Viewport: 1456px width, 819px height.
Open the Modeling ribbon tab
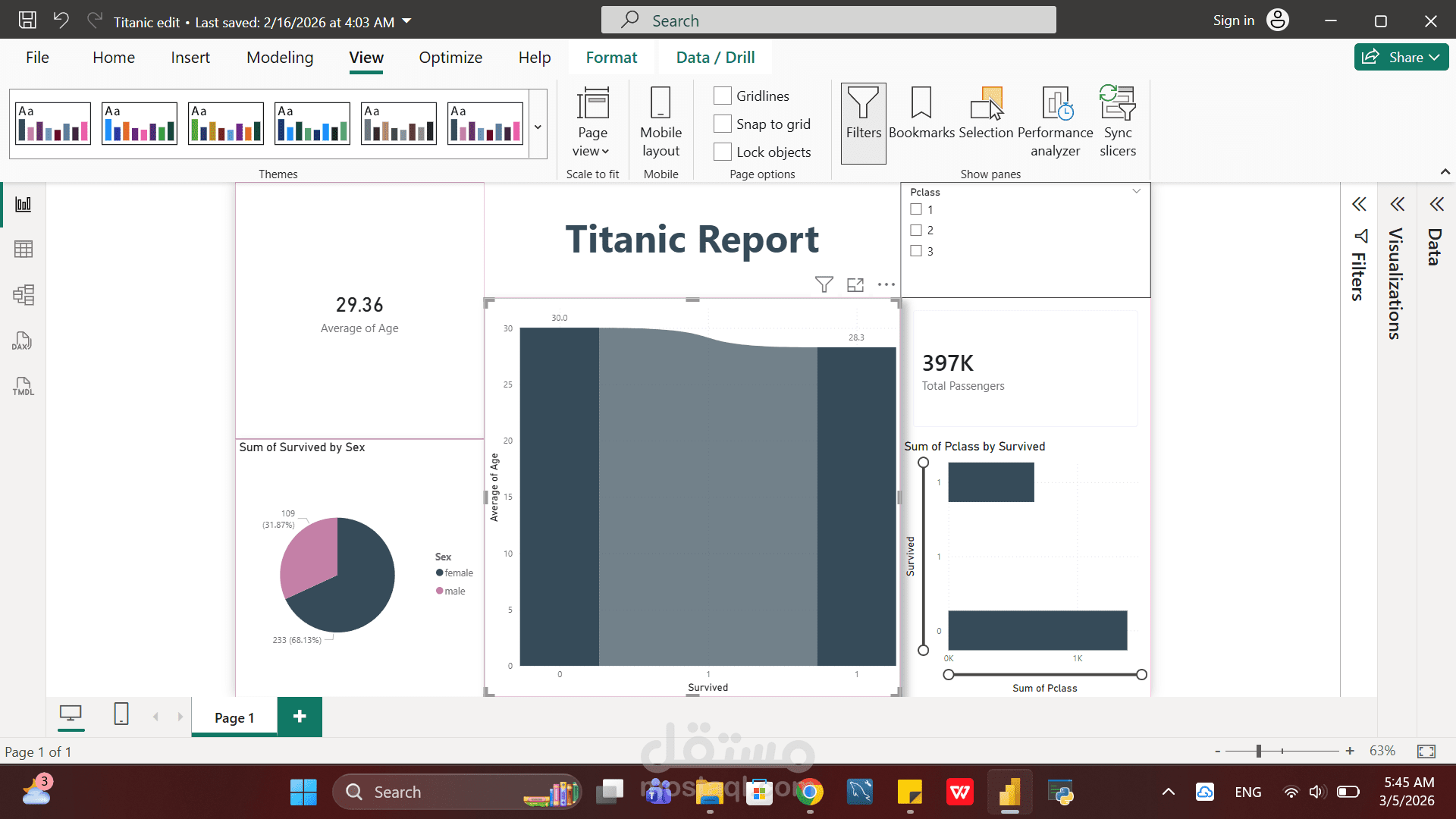pos(279,58)
